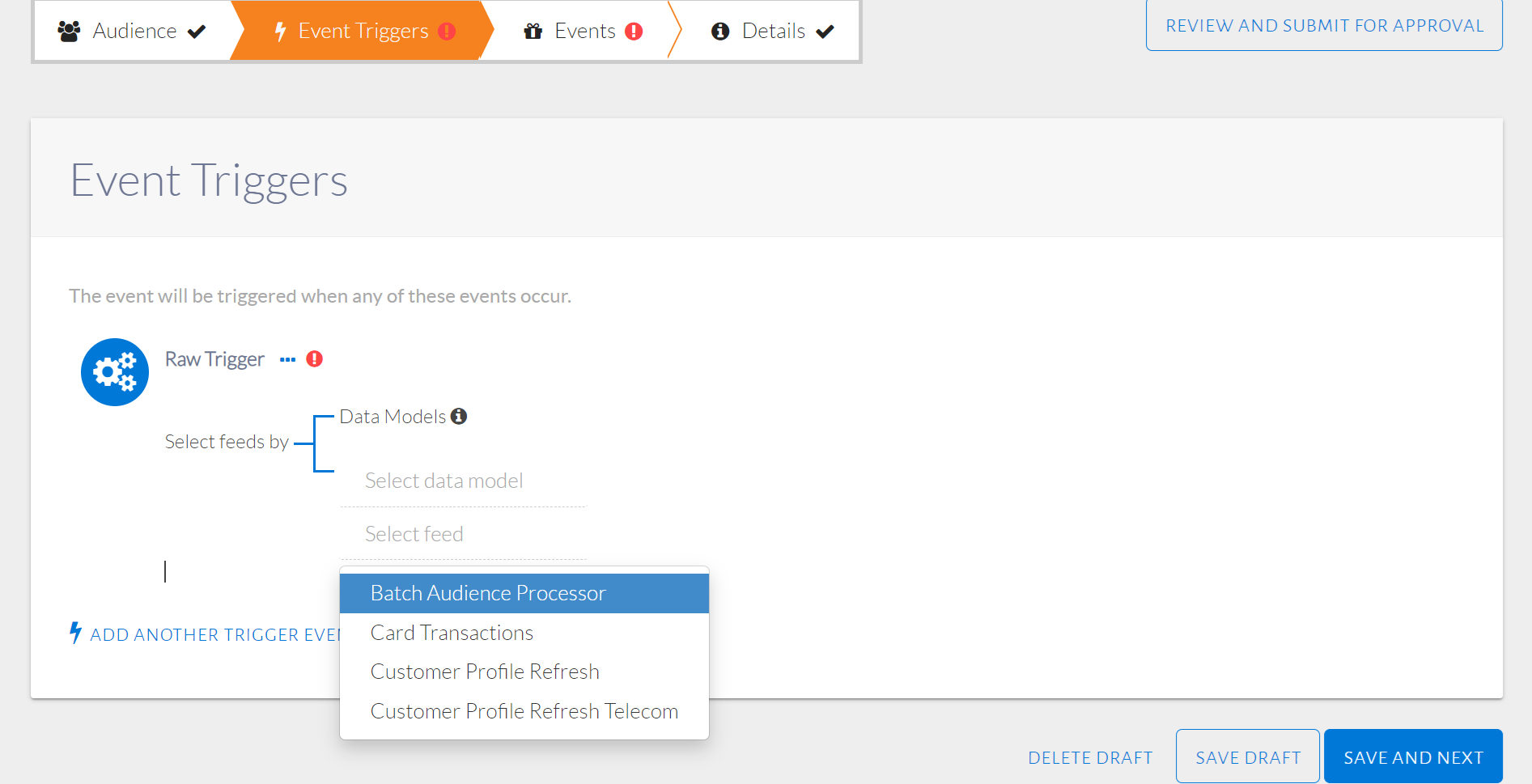Go to the Events step tab

click(x=584, y=32)
